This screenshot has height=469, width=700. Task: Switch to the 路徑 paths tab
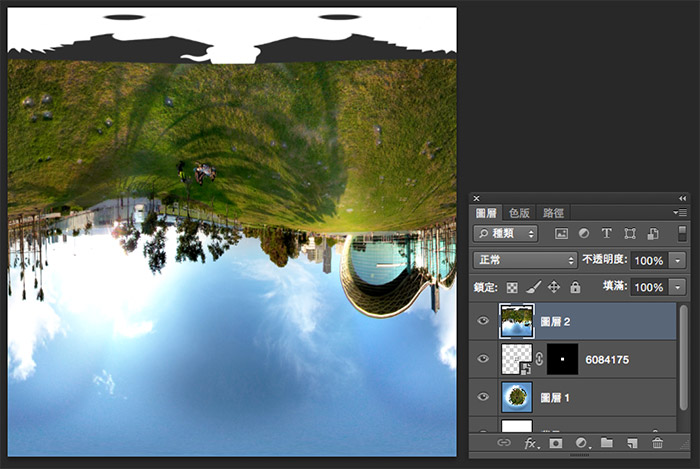coord(553,213)
